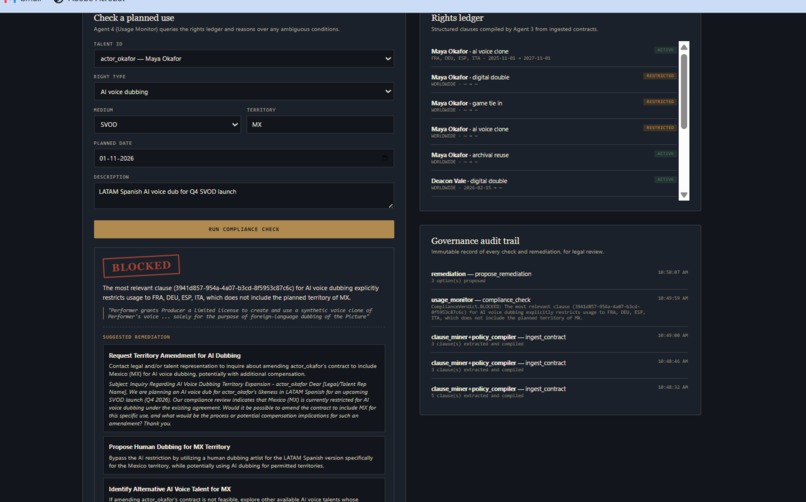Click the Governance audit trail heading
The height and width of the screenshot is (502, 806).
tap(475, 240)
